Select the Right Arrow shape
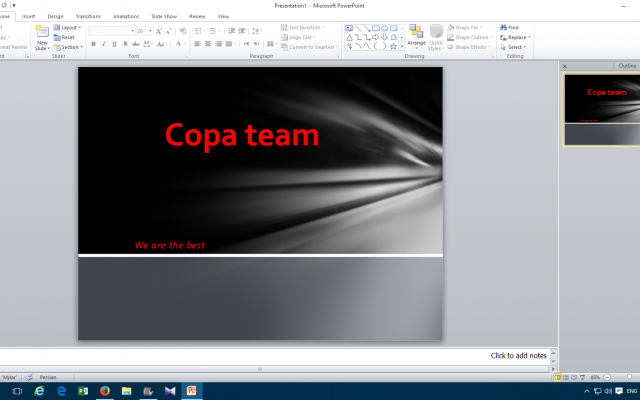Viewport: 640px width, 400px height. (x=376, y=37)
